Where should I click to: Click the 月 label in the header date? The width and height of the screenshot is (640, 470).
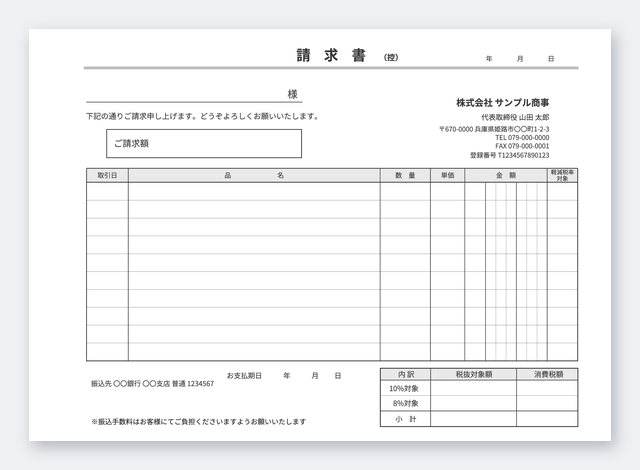520,59
